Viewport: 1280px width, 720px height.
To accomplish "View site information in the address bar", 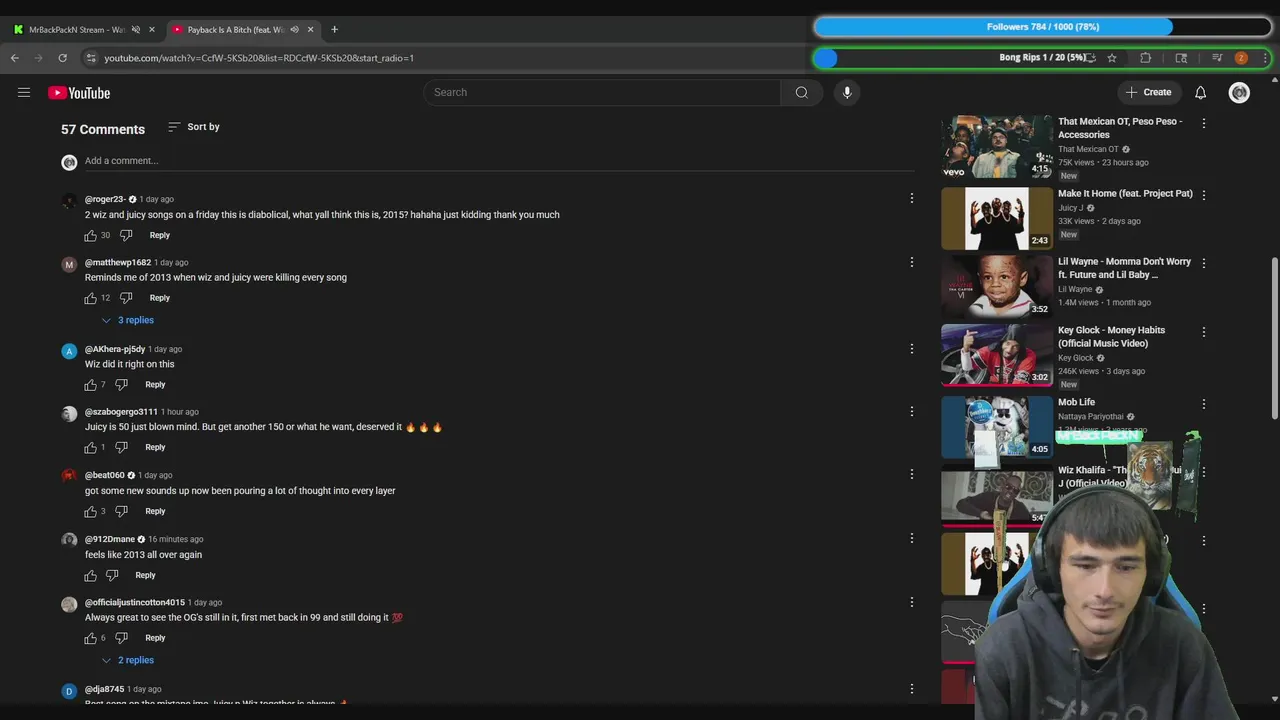I will (x=91, y=58).
